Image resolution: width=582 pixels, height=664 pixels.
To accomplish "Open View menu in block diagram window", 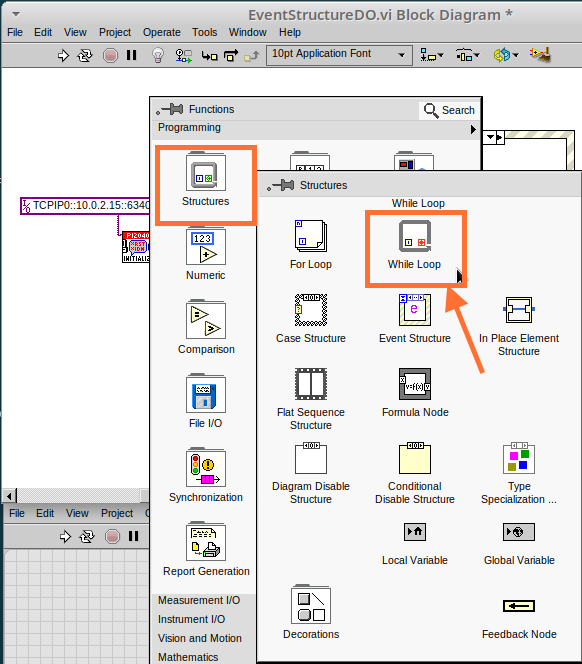I will (x=75, y=32).
